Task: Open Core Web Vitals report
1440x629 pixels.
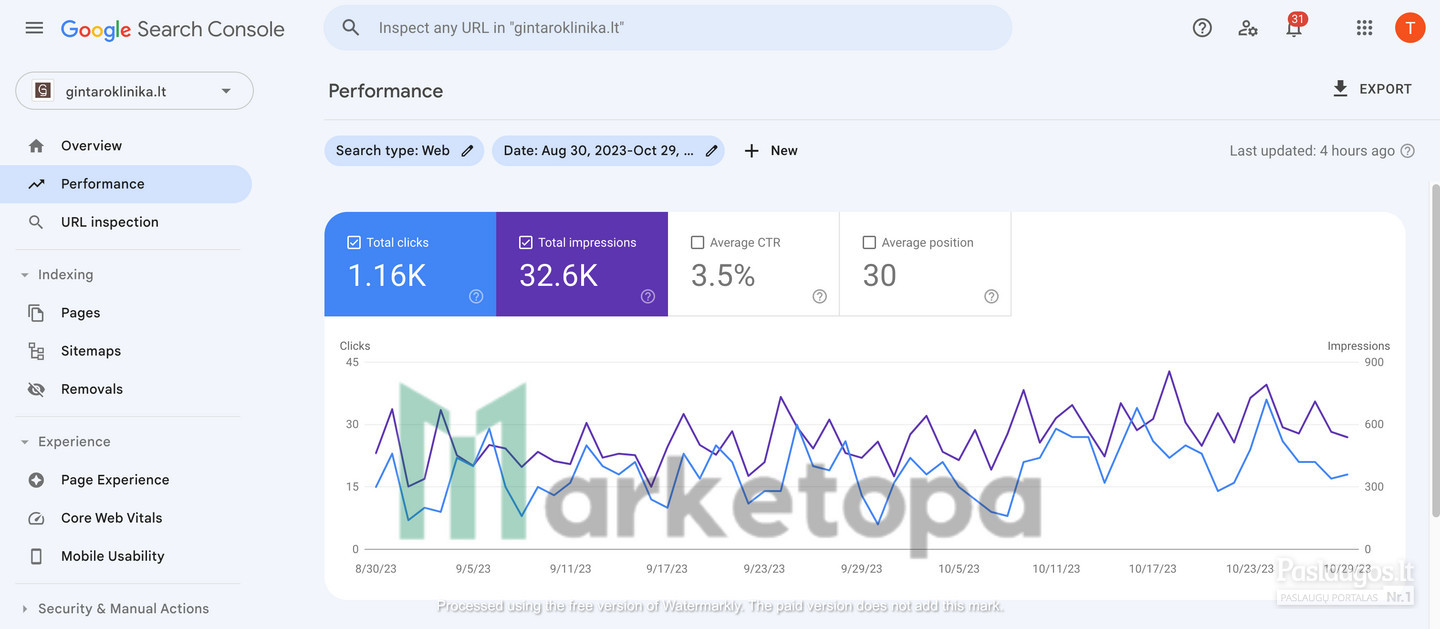Action: point(126,518)
